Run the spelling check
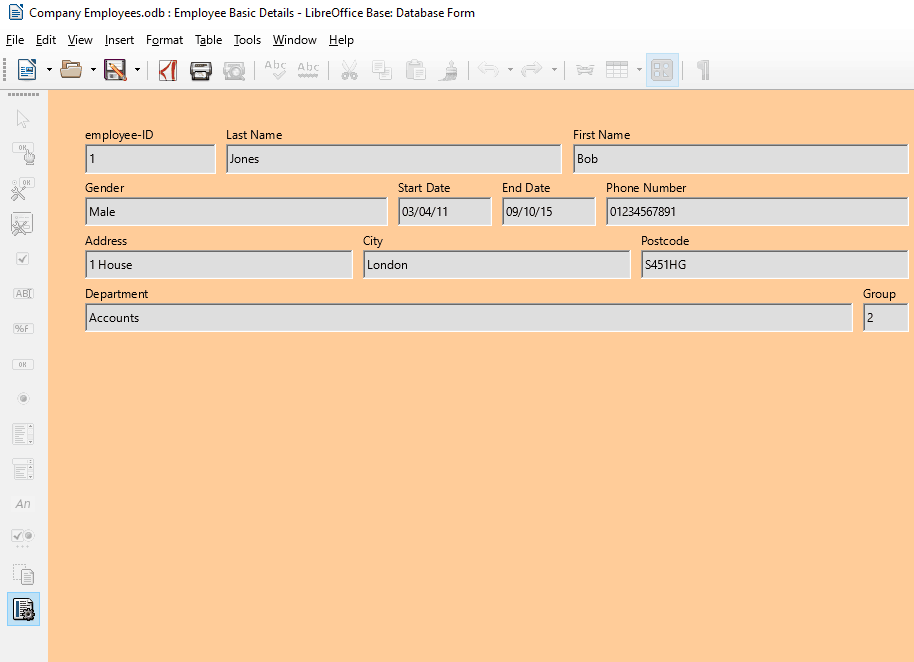 coord(275,70)
